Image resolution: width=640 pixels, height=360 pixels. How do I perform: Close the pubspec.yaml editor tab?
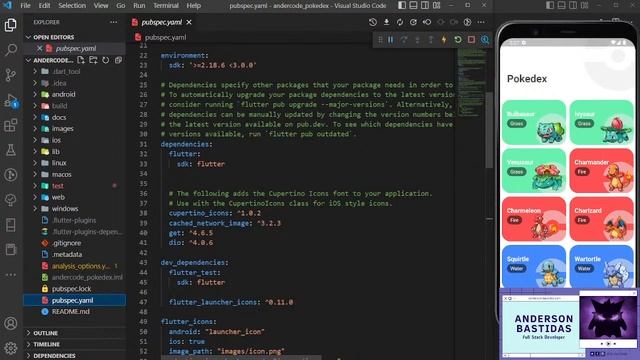[189, 22]
